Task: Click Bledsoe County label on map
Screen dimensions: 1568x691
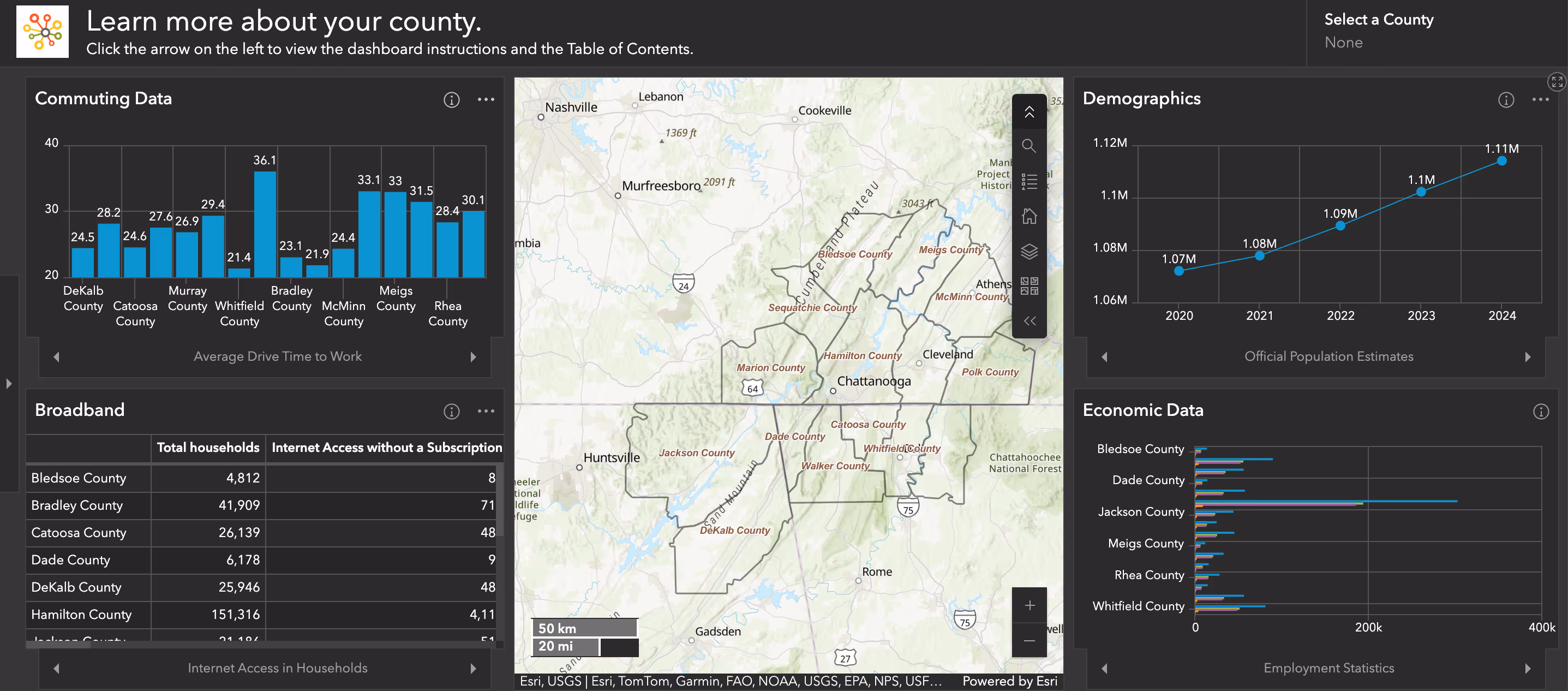Action: click(854, 254)
